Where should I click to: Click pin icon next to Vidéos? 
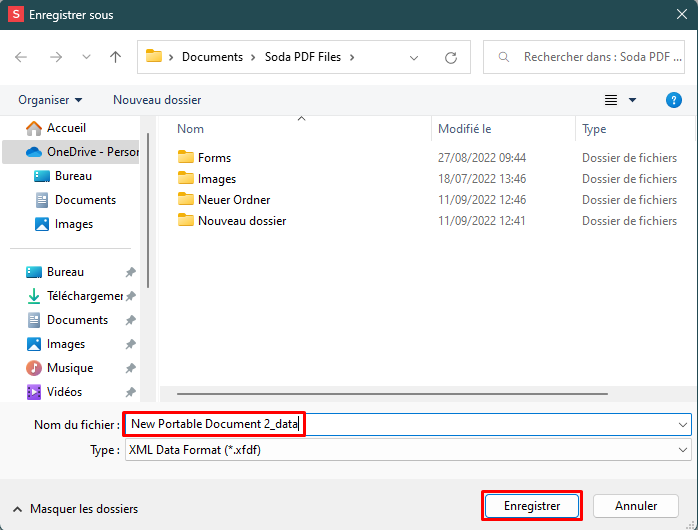[130, 392]
